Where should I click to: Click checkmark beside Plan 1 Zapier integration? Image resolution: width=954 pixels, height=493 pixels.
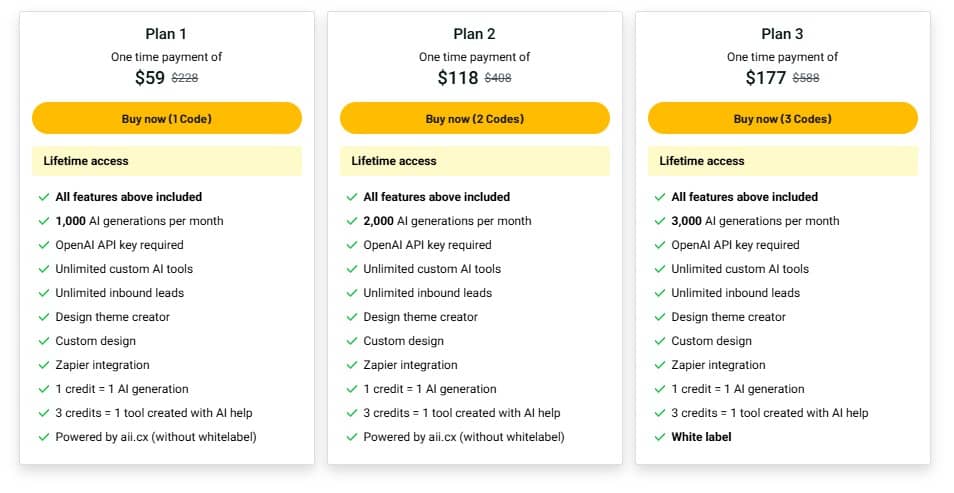click(44, 365)
